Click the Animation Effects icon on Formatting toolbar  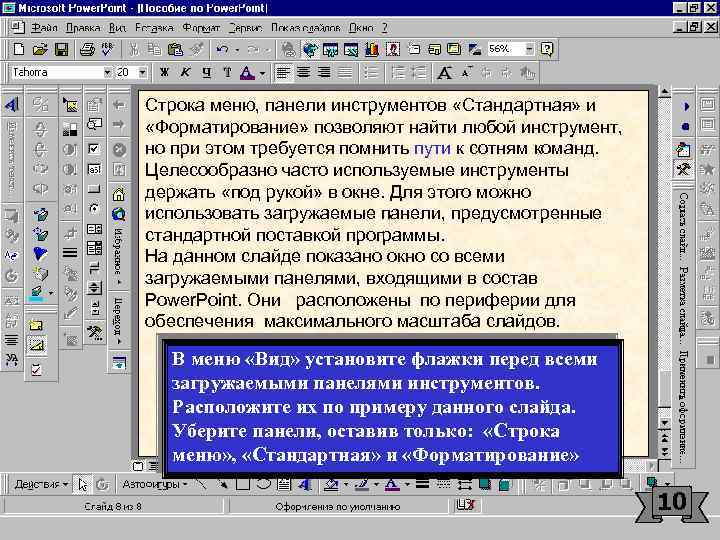click(x=527, y=73)
